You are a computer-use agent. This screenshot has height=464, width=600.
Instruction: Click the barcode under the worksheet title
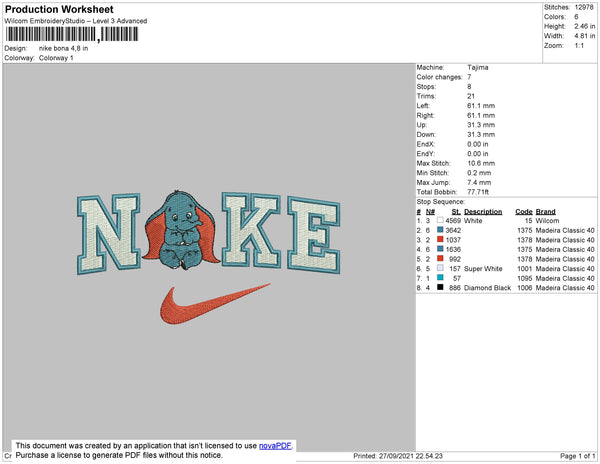(x=72, y=34)
